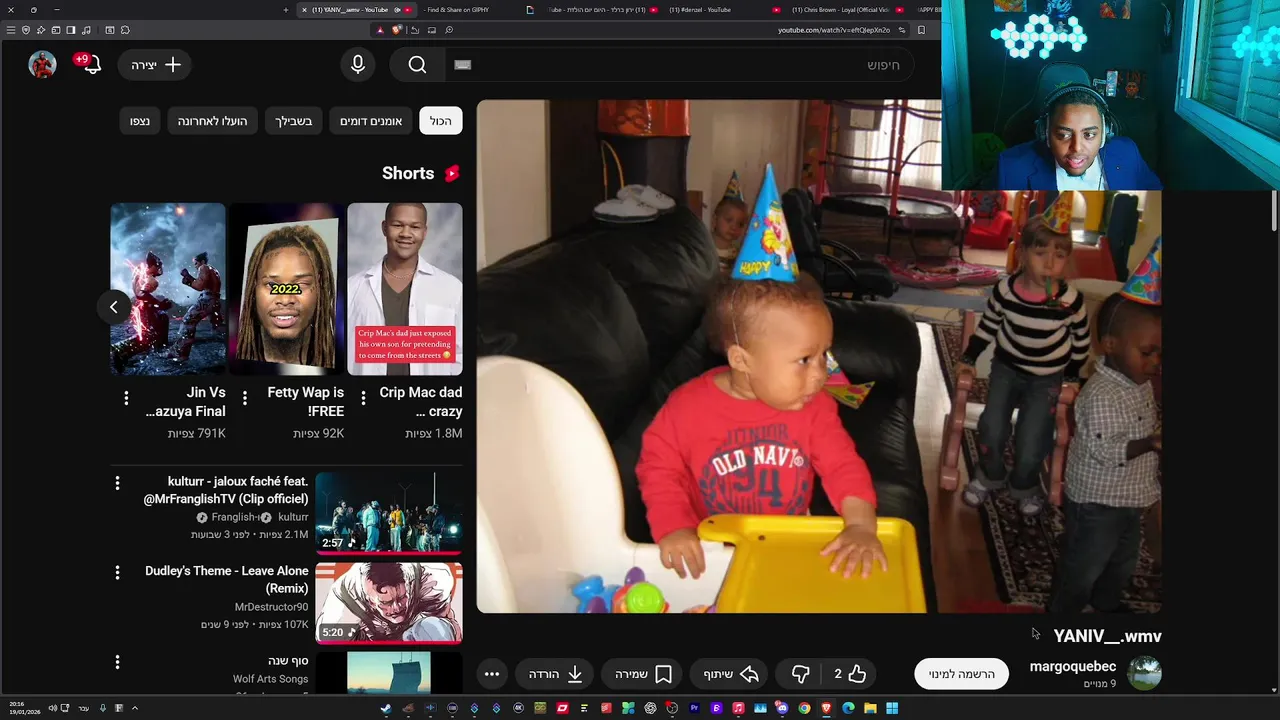Dislike the video with thumbs down
Image resolution: width=1280 pixels, height=720 pixels.
coord(801,674)
